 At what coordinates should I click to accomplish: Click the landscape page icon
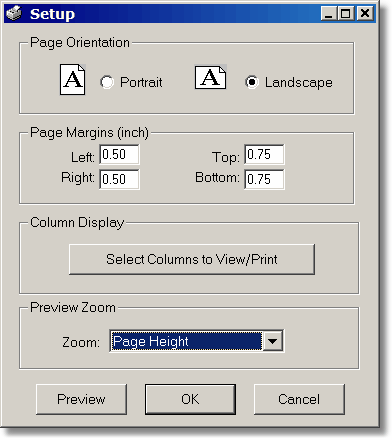tap(211, 77)
